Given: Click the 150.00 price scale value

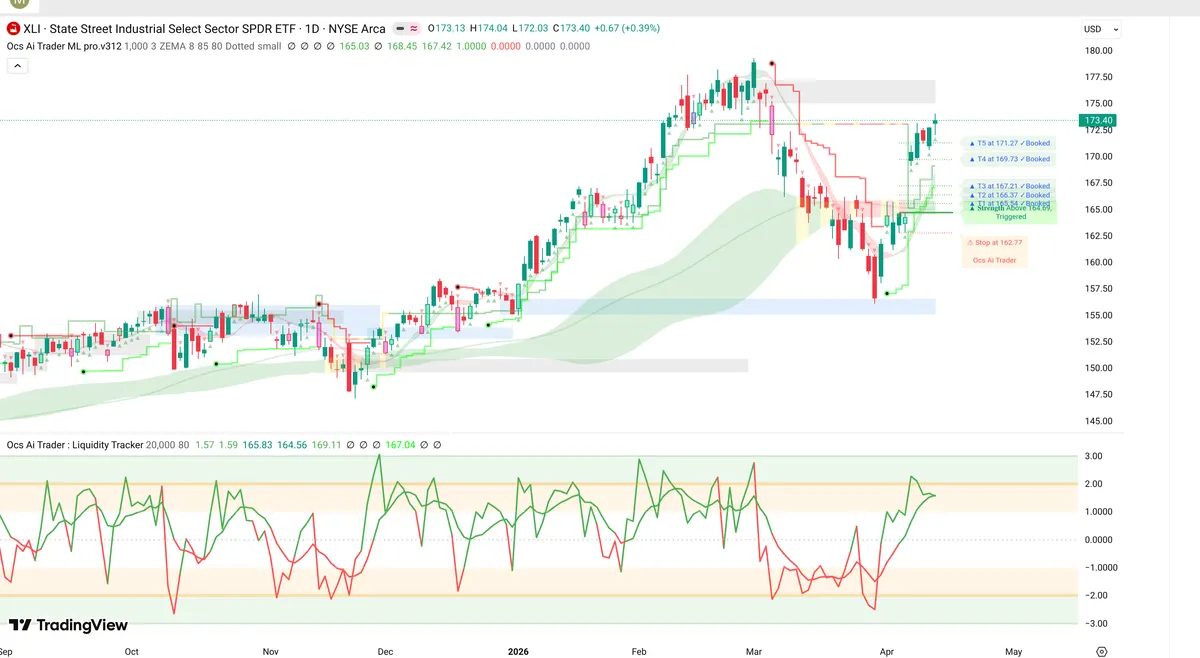Looking at the screenshot, I should tap(1099, 368).
